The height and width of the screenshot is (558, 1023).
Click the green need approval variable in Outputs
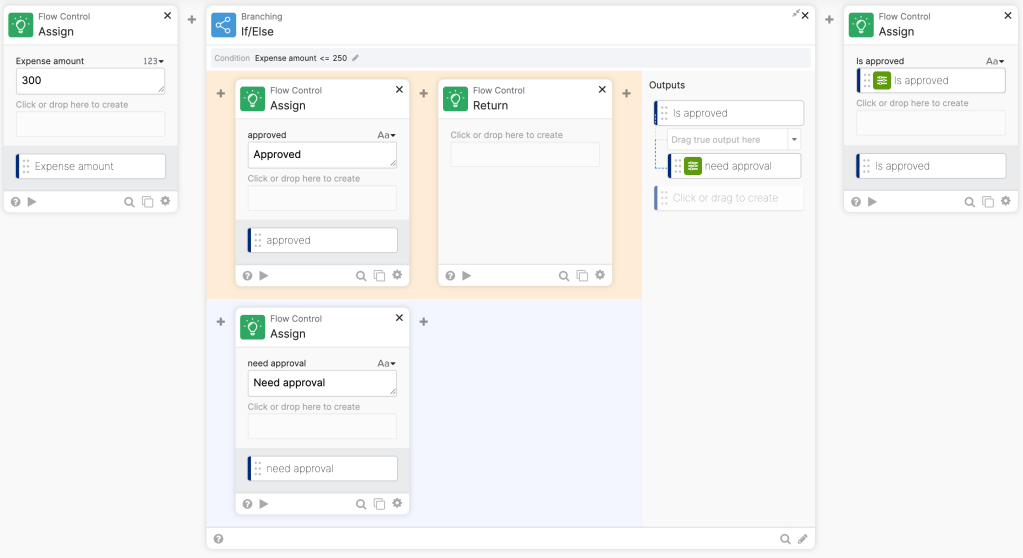coord(693,166)
